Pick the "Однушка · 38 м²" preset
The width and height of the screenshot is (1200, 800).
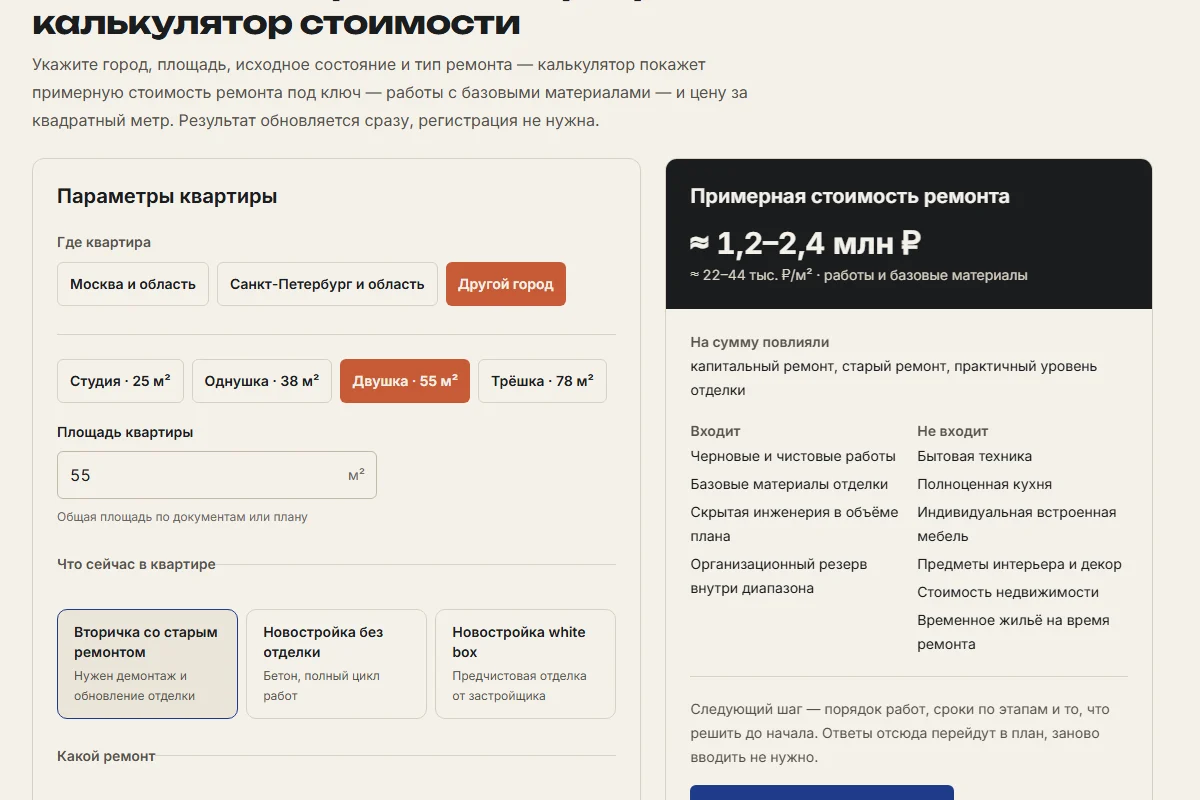[x=262, y=381]
